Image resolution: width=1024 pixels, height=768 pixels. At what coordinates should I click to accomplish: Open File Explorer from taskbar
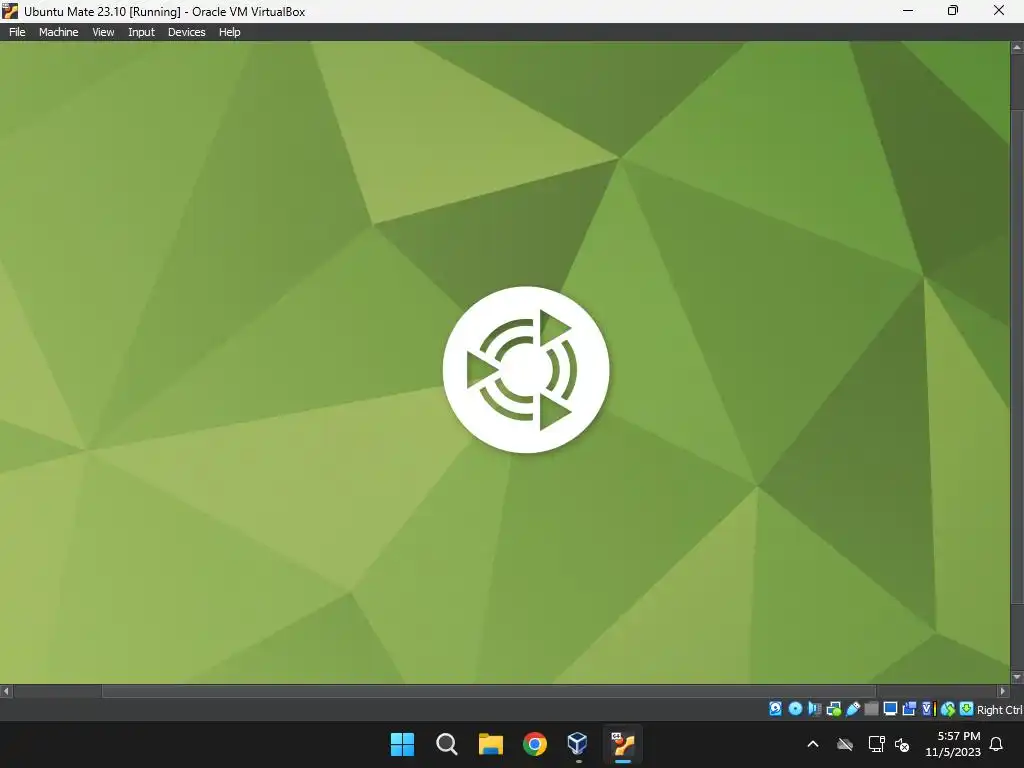click(x=490, y=744)
